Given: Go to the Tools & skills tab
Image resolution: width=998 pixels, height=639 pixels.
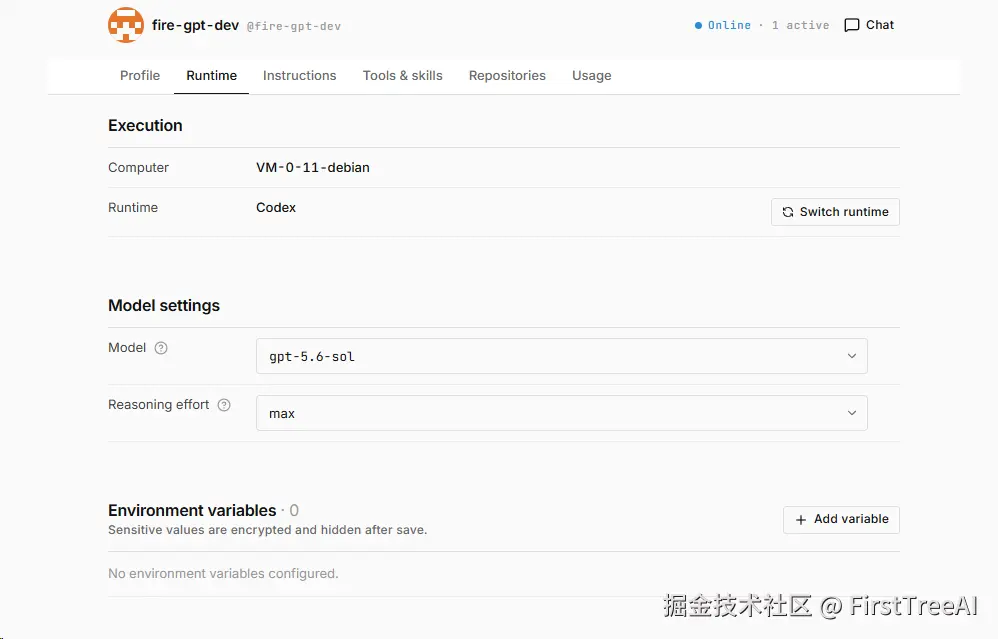Looking at the screenshot, I should [402, 75].
